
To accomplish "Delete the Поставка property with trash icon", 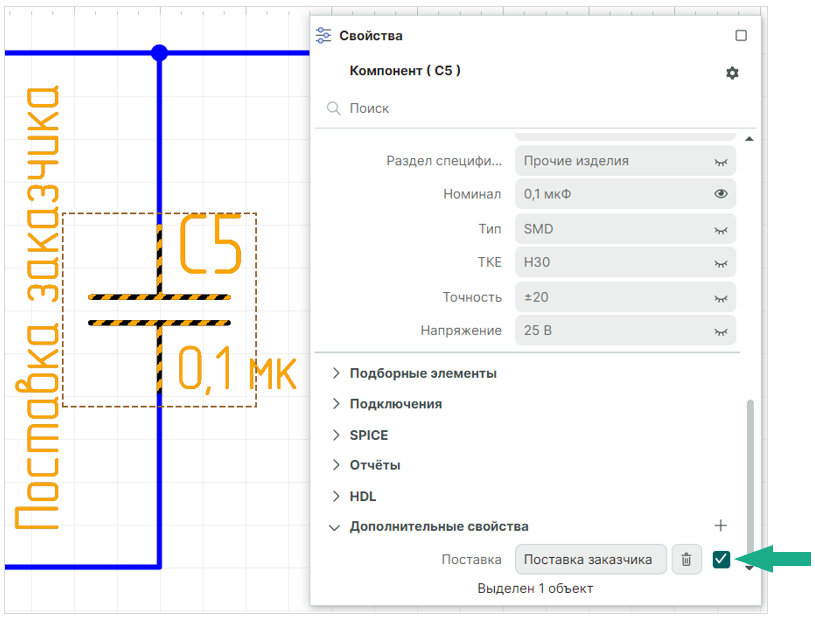I will [686, 560].
